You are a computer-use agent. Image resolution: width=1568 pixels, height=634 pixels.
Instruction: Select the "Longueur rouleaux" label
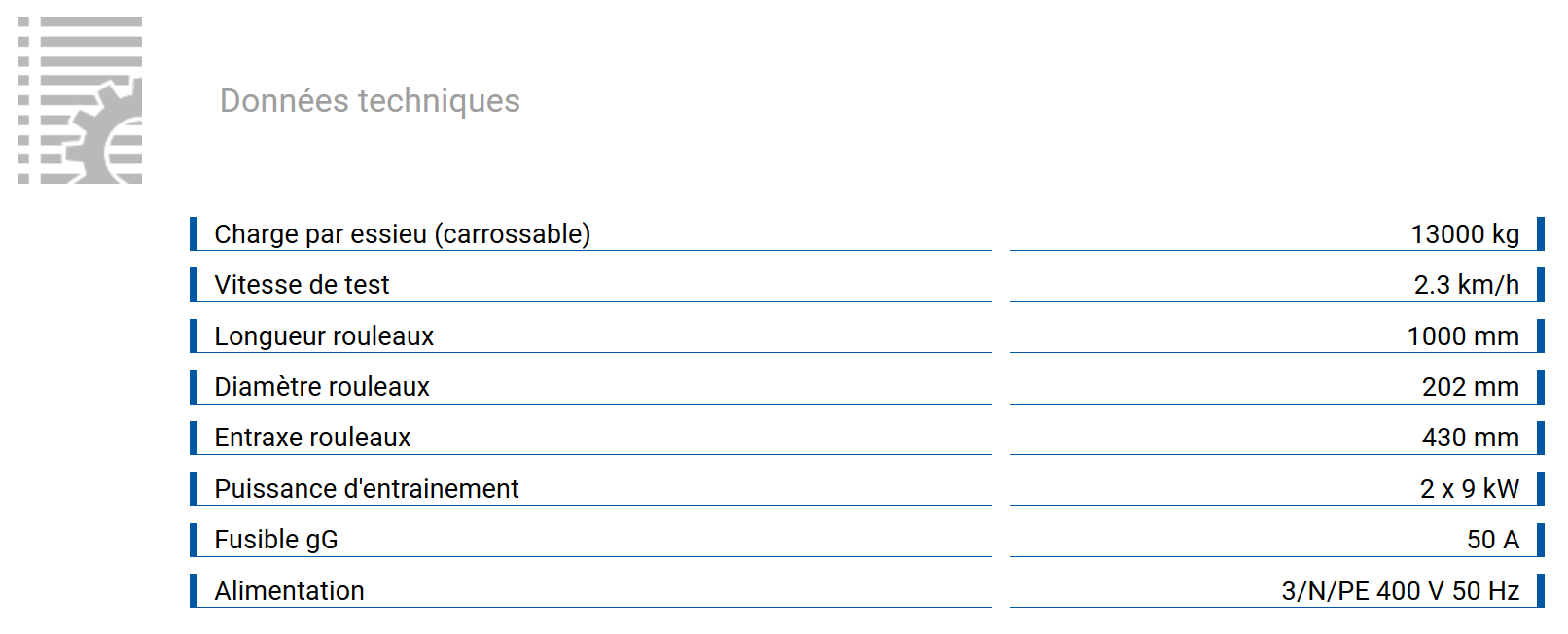click(x=324, y=336)
